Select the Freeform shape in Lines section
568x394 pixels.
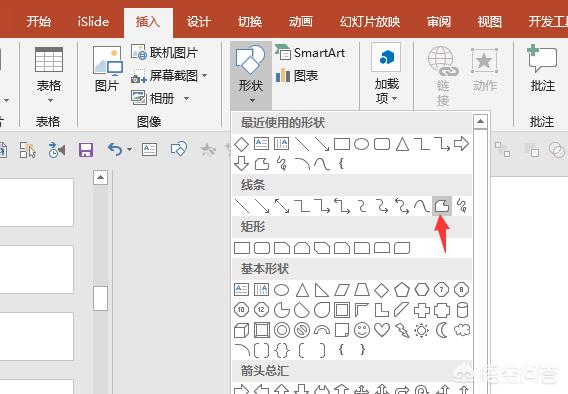click(442, 206)
